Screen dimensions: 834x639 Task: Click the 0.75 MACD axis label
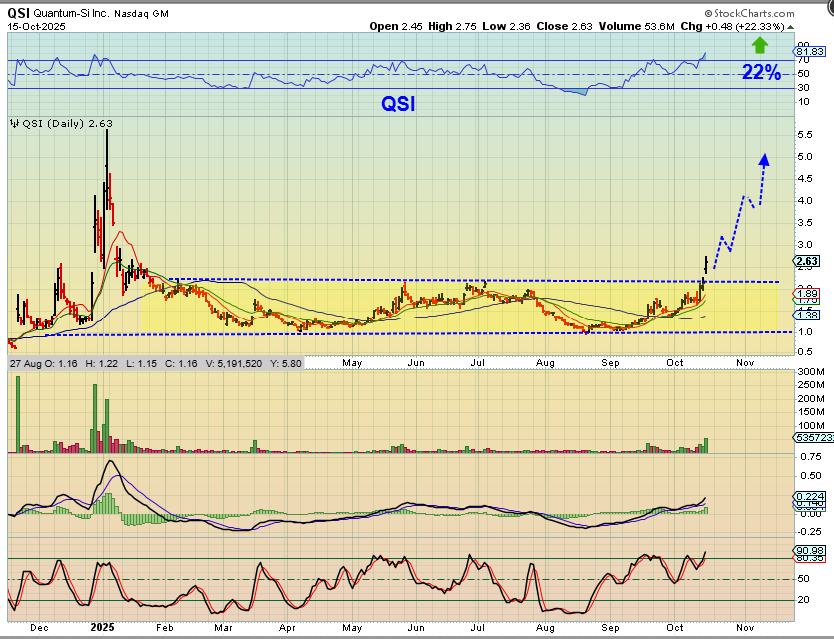[811, 457]
